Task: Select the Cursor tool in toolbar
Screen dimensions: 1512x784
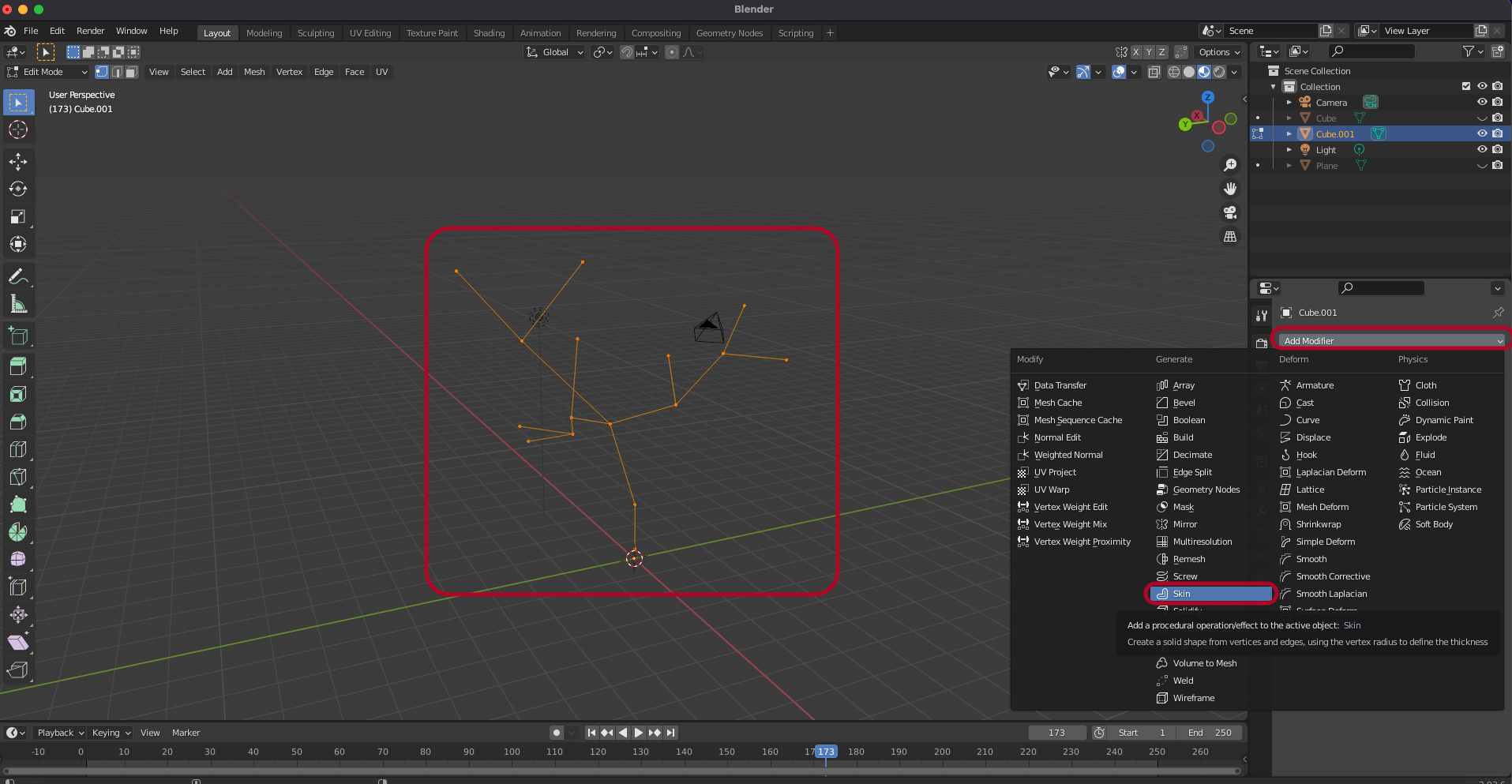Action: (18, 129)
